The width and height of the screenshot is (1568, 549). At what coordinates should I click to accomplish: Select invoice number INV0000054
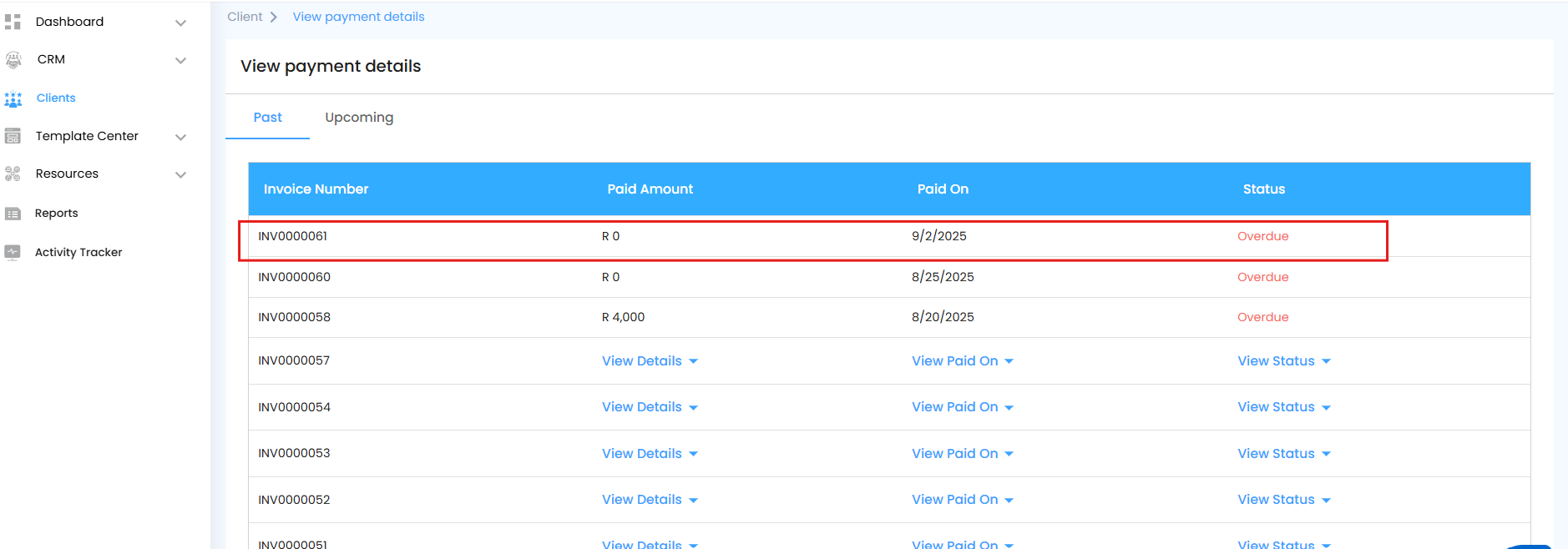click(294, 407)
